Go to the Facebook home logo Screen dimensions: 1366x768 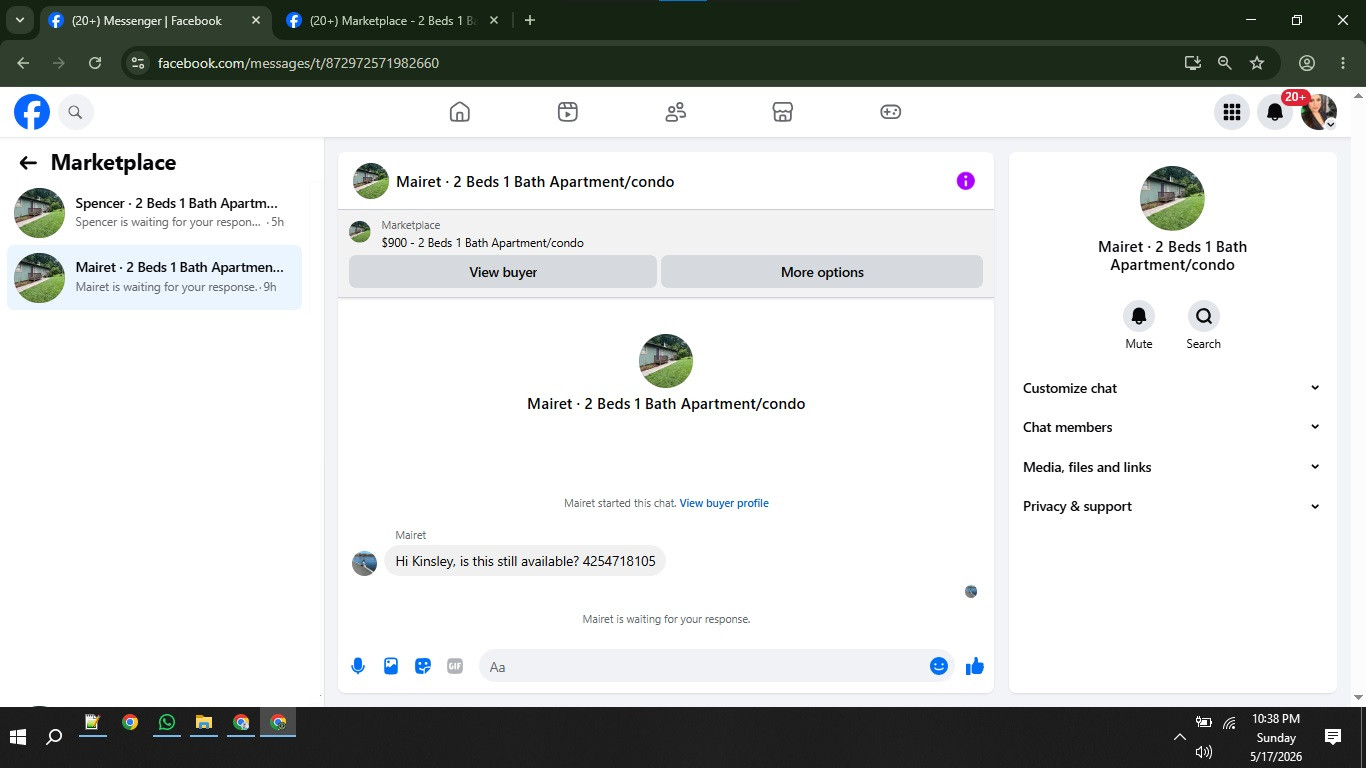(x=32, y=112)
